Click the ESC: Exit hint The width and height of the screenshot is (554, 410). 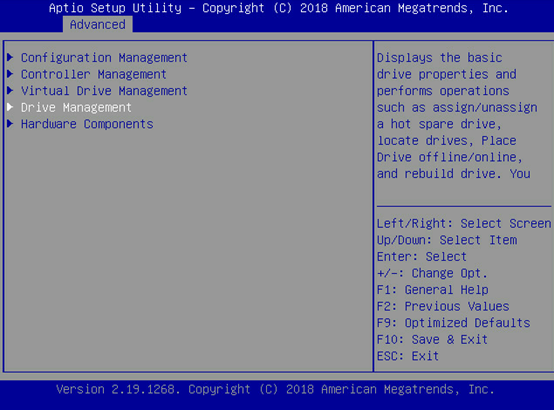tap(408, 356)
